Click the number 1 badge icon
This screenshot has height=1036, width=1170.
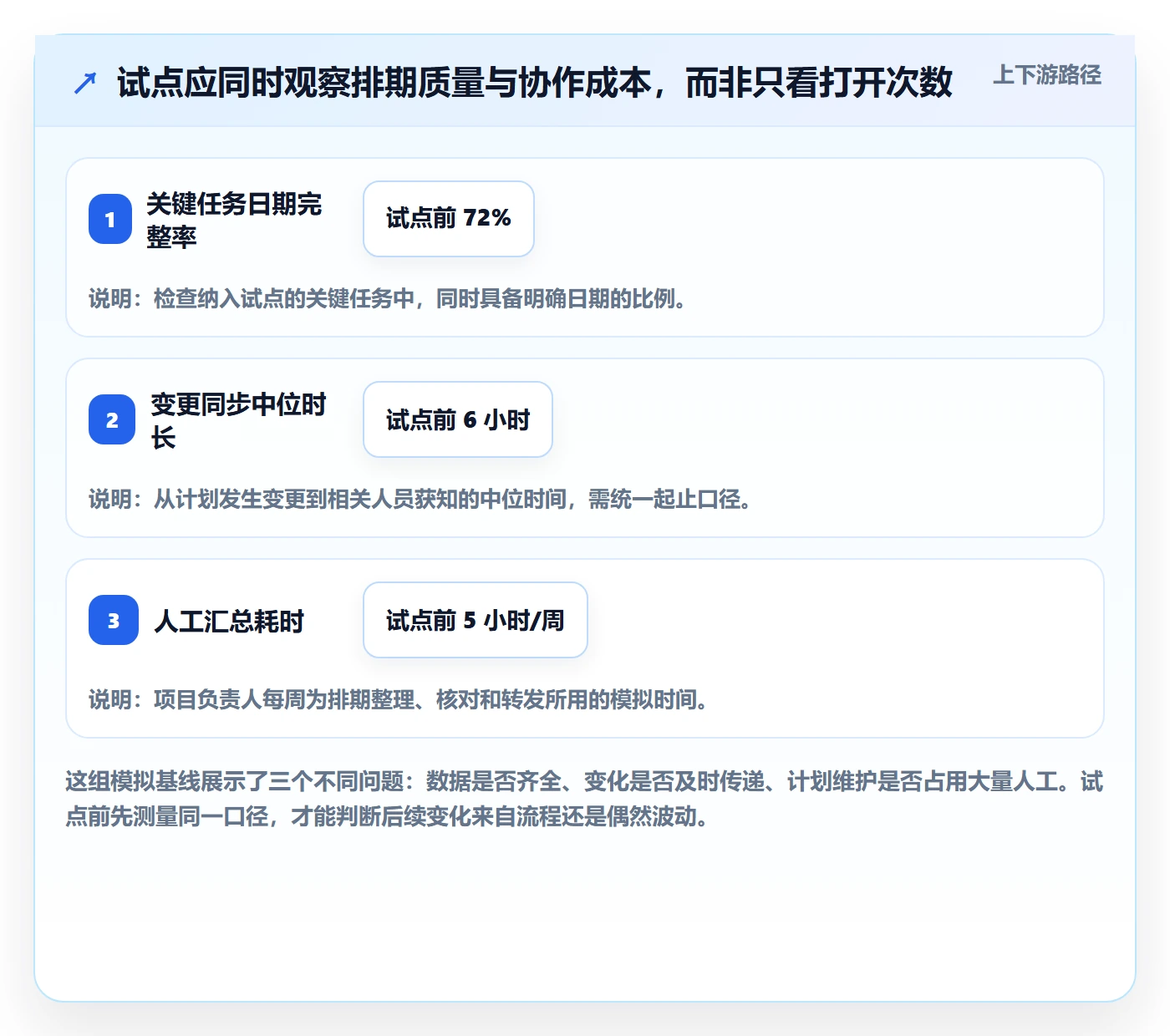click(x=110, y=219)
